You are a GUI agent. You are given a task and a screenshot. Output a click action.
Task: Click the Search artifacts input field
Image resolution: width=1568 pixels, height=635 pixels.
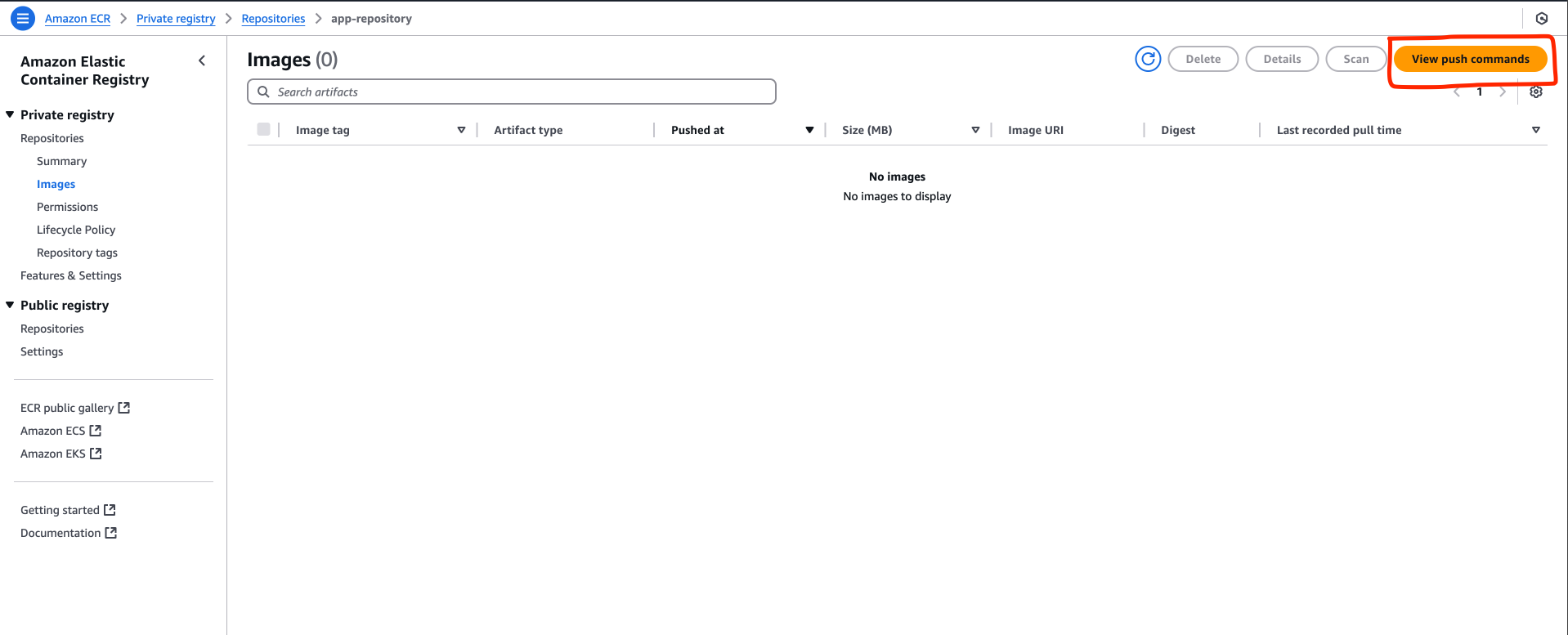(x=512, y=92)
